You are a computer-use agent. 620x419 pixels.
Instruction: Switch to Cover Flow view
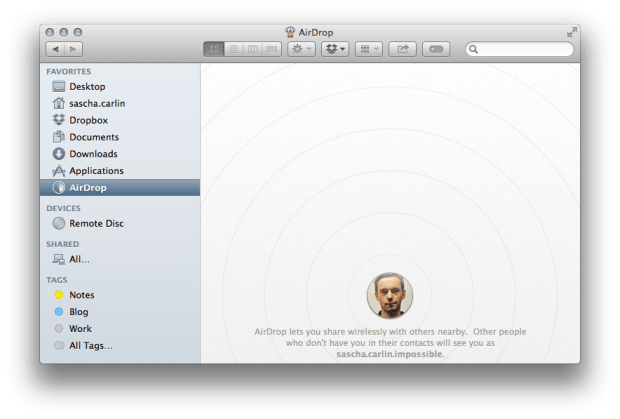272,49
